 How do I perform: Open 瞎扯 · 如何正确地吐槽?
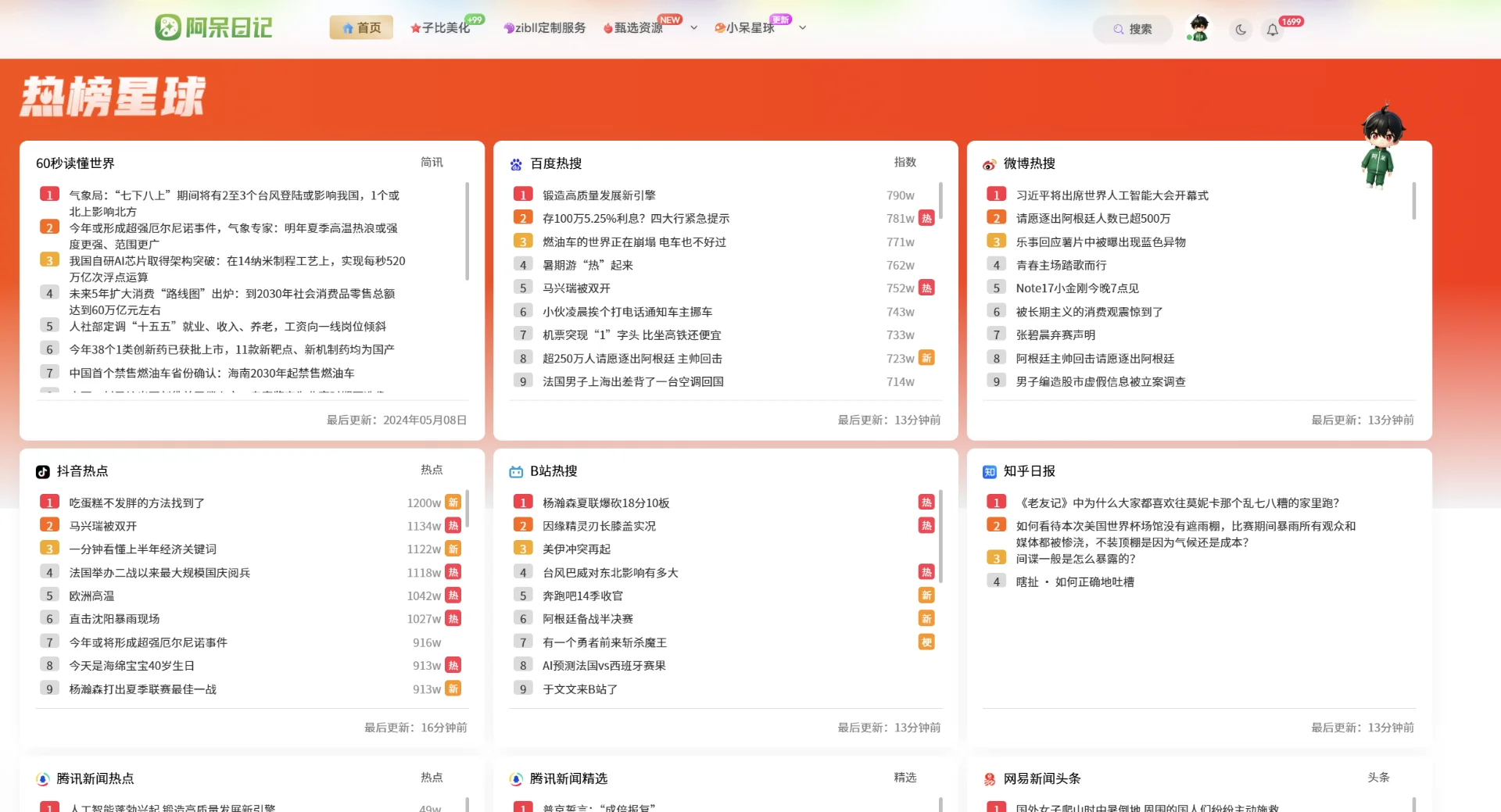[x=1074, y=582]
